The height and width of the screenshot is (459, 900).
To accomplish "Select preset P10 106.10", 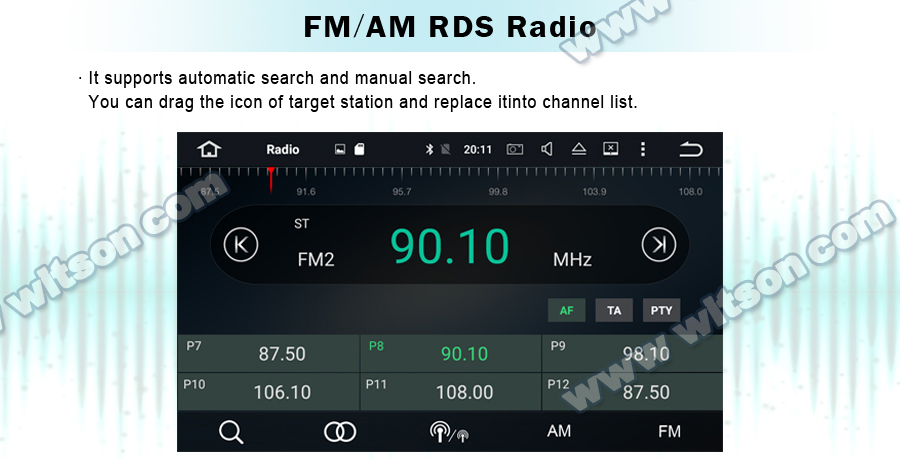I will click(x=269, y=392).
